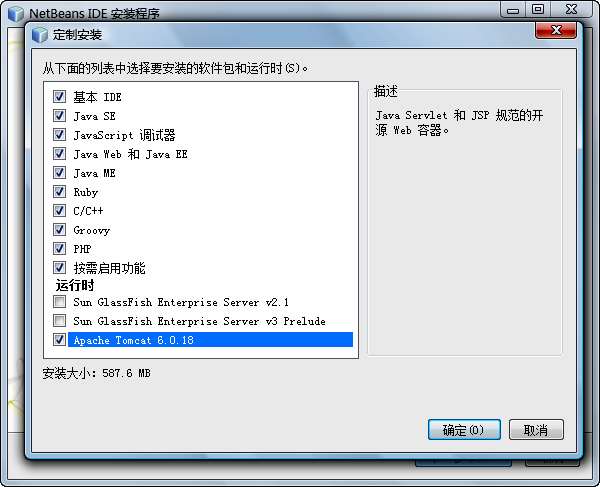Screen dimensions: 600x487
Task: Deselect the Ruby package checkbox
Action: click(59, 191)
